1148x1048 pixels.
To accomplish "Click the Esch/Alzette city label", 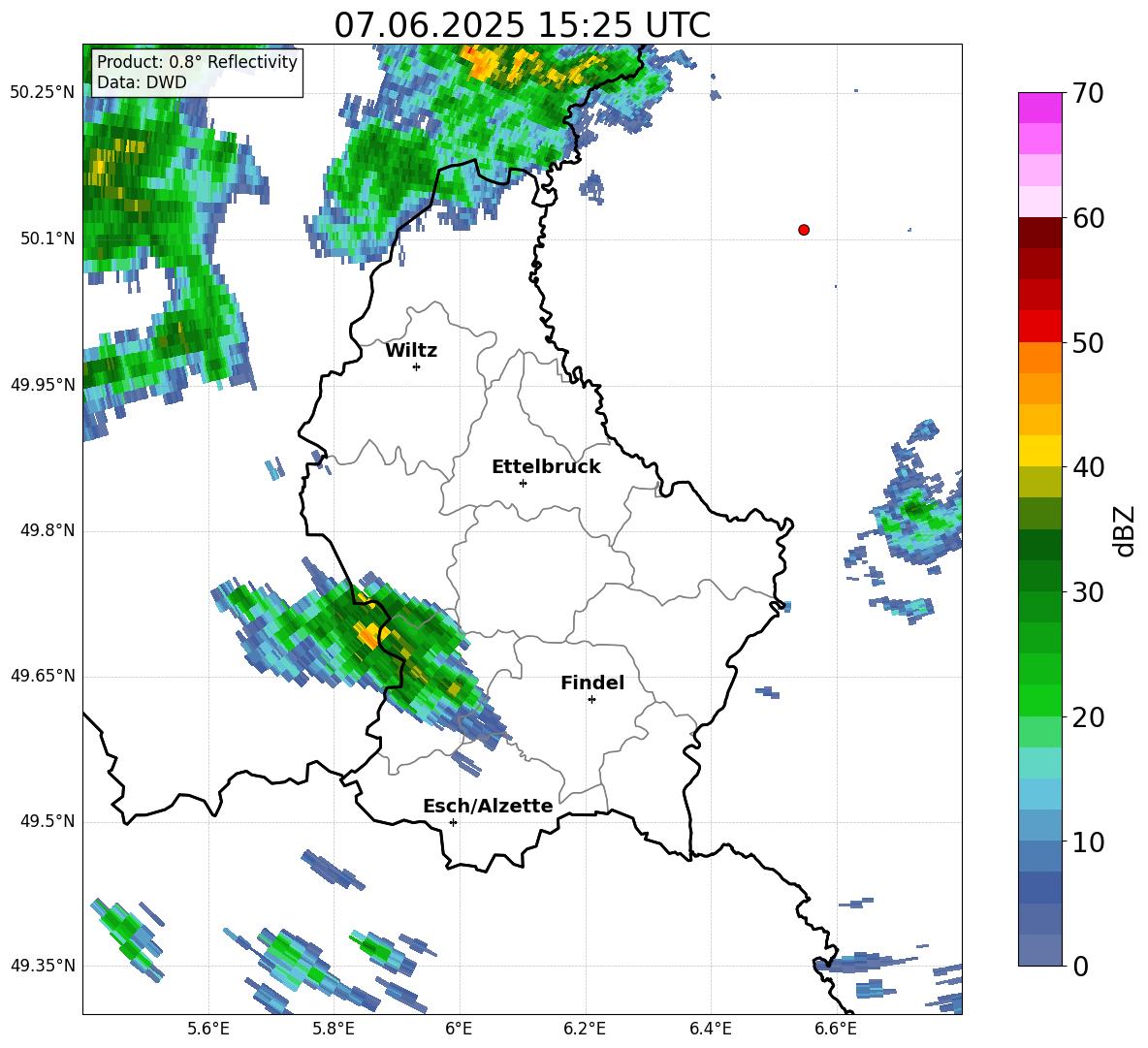I will coord(488,806).
